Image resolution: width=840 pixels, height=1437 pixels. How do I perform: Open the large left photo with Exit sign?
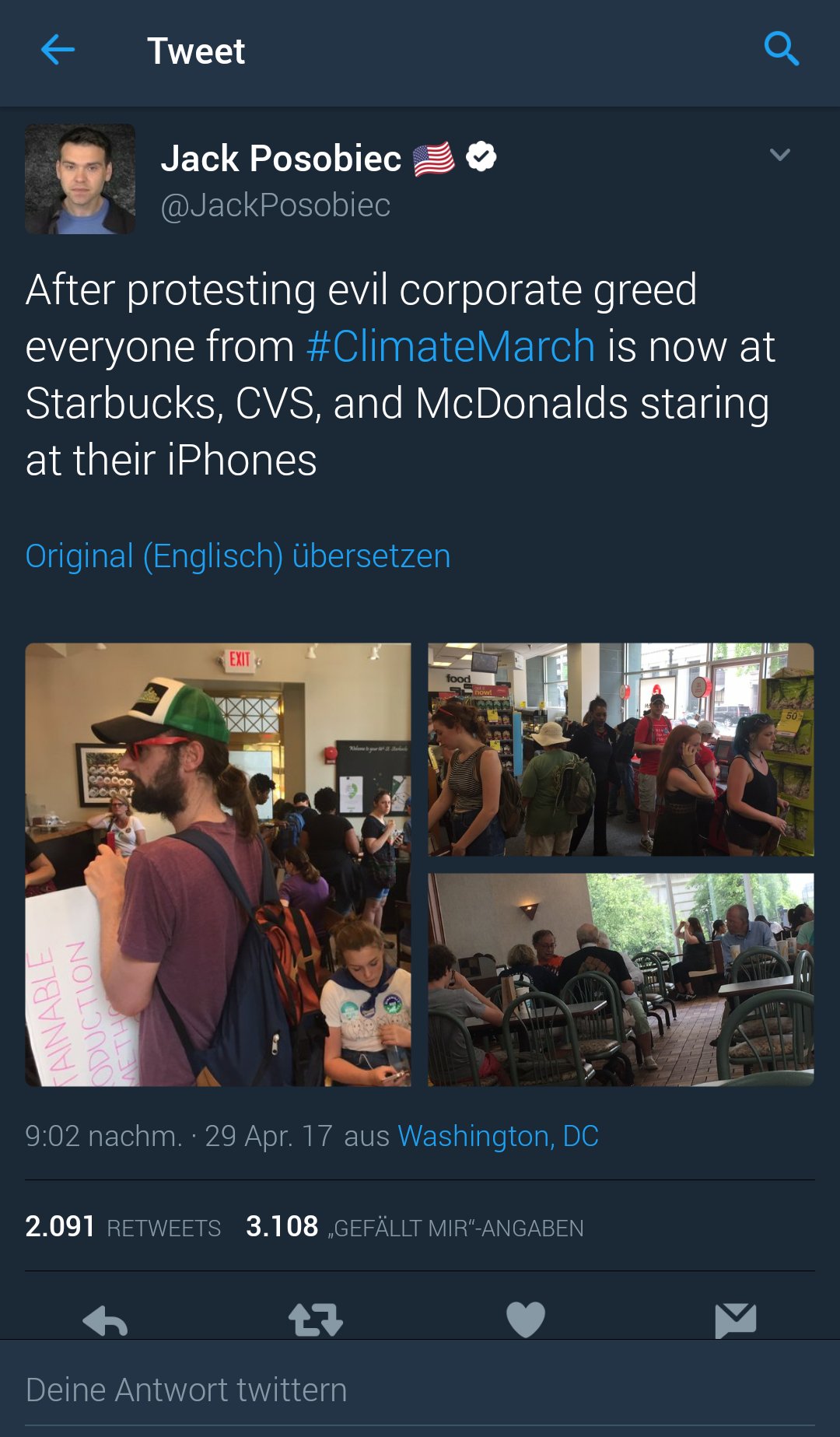click(x=218, y=864)
